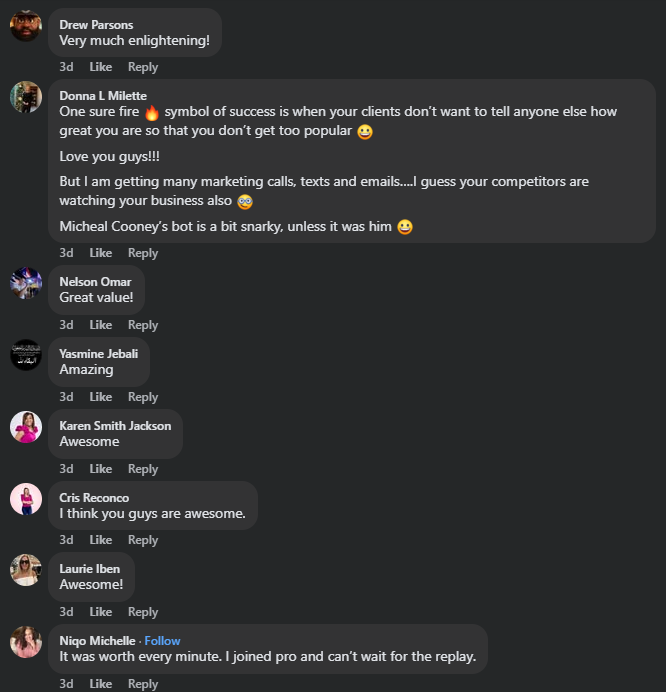
Task: Reply to Yasmine Jebali's "Amazing" comment
Action: pos(143,397)
